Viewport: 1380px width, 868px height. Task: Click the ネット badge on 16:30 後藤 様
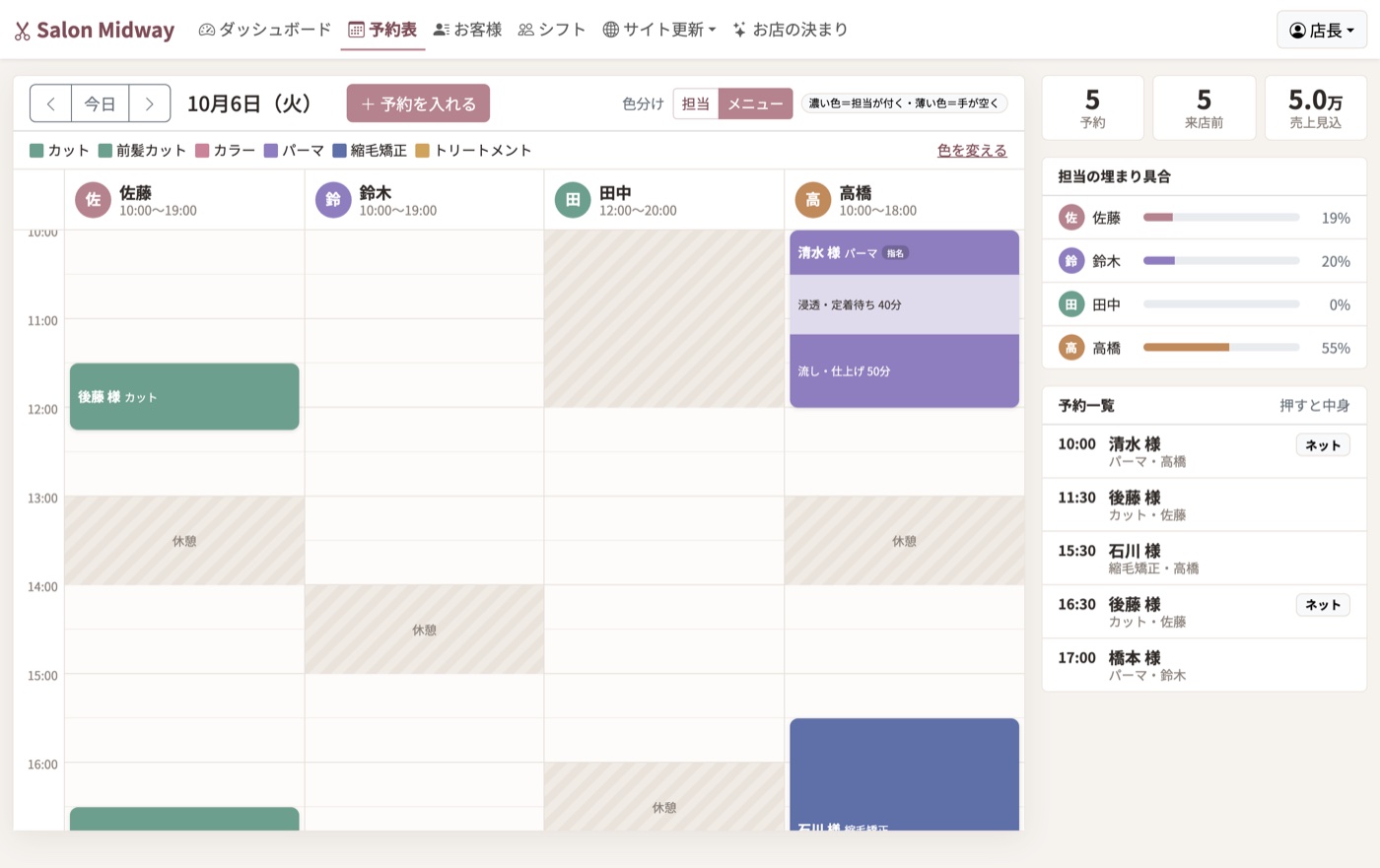click(x=1323, y=605)
